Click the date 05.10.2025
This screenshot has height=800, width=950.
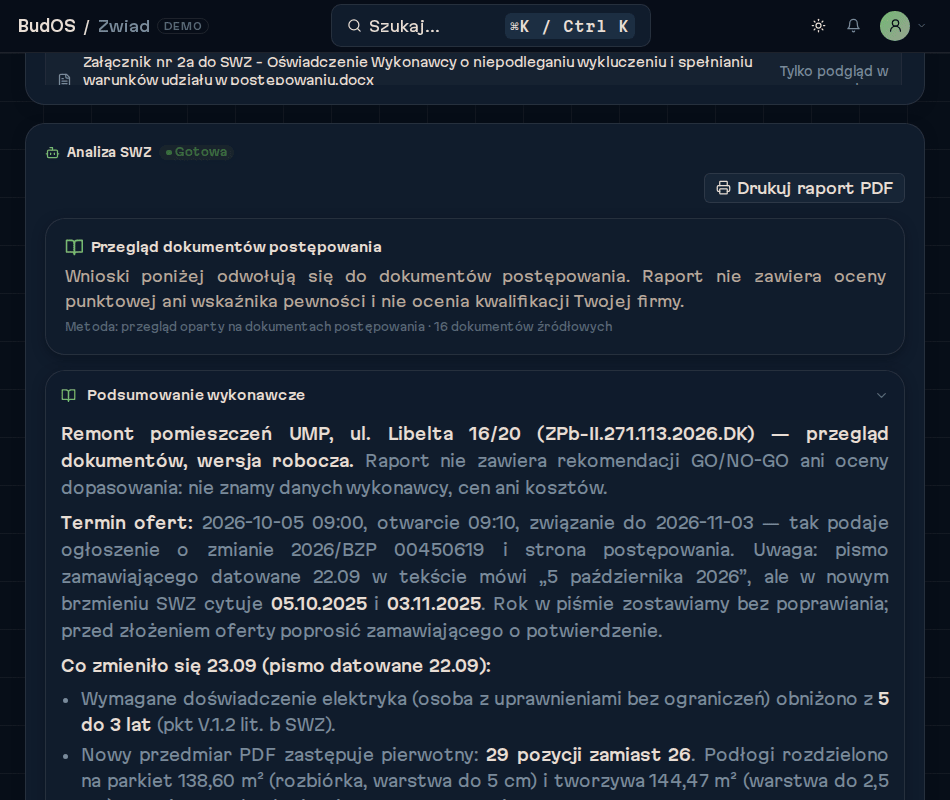[319, 604]
